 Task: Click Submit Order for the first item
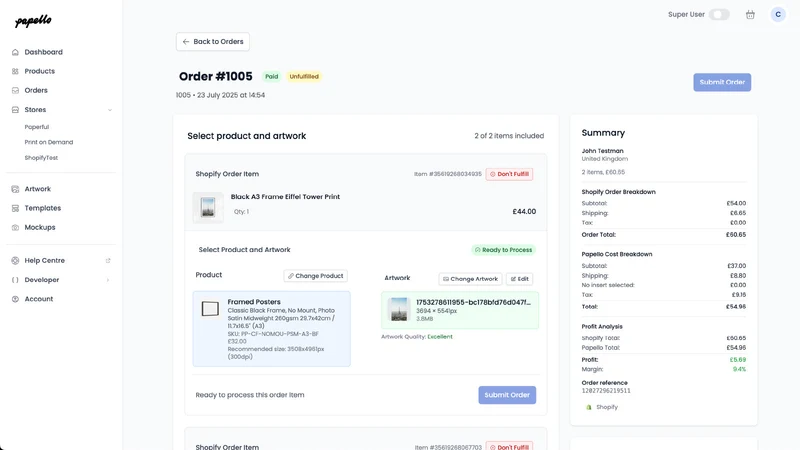tap(507, 395)
